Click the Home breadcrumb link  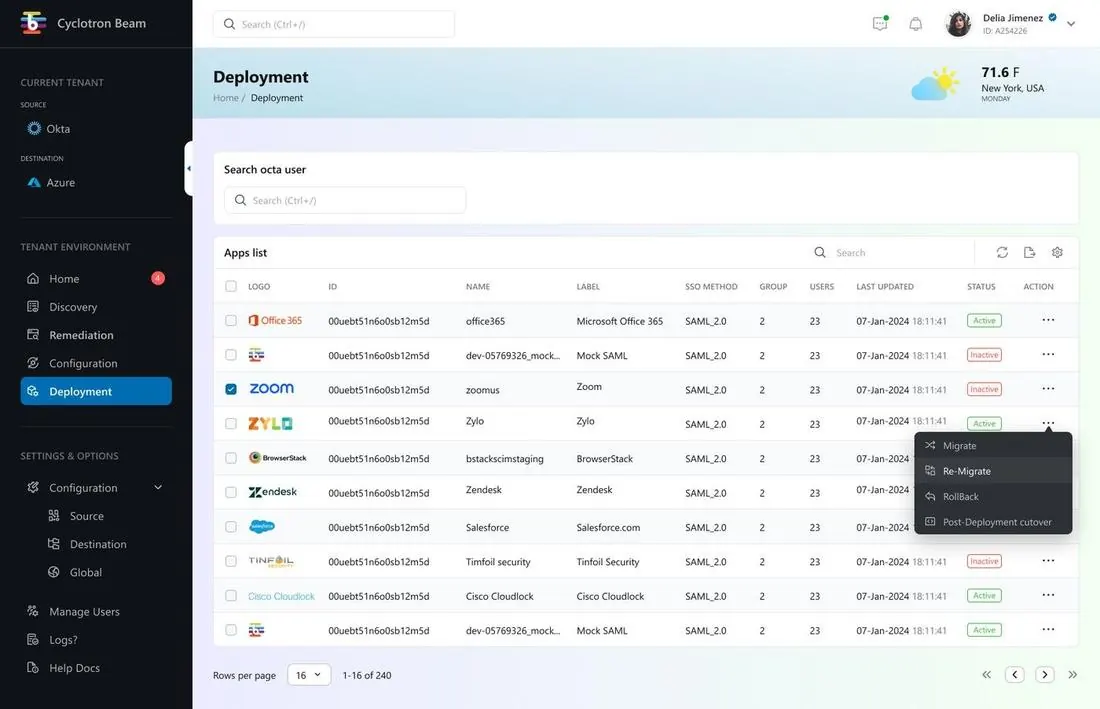(x=226, y=97)
